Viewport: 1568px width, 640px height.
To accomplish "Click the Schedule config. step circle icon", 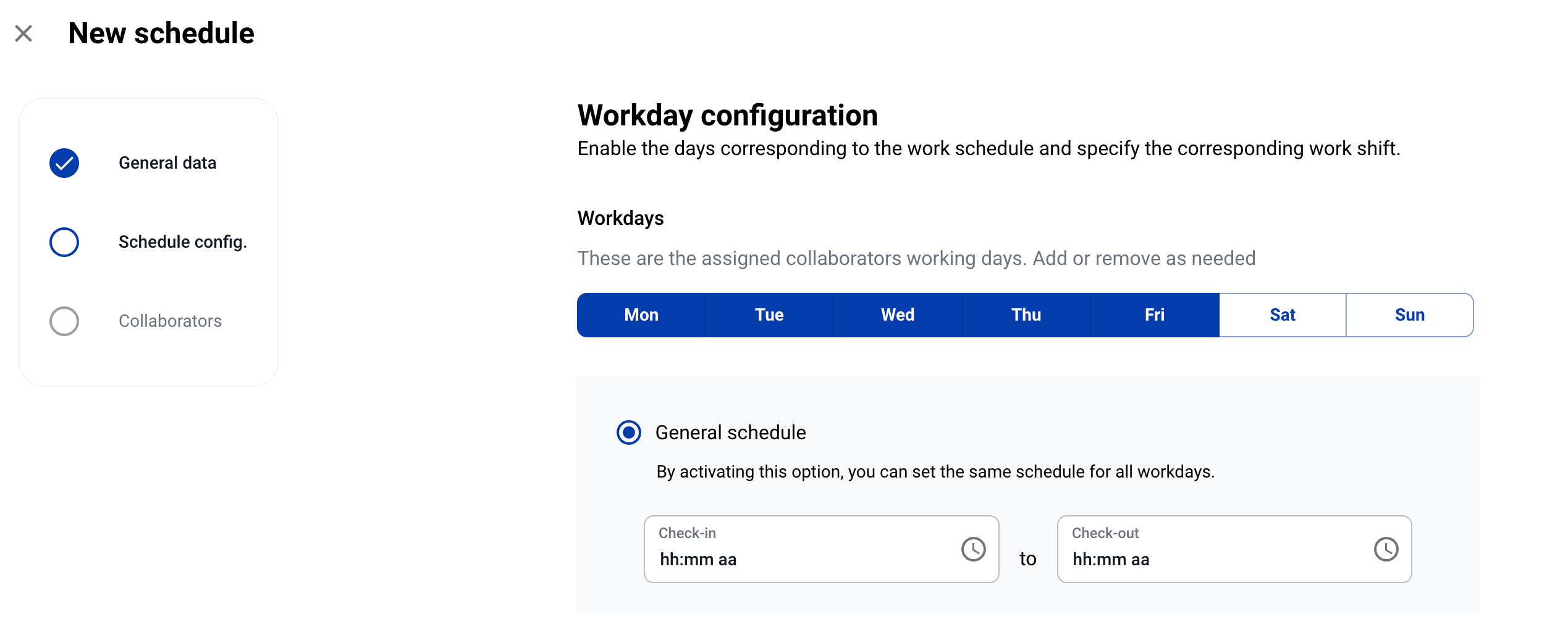I will (x=64, y=242).
